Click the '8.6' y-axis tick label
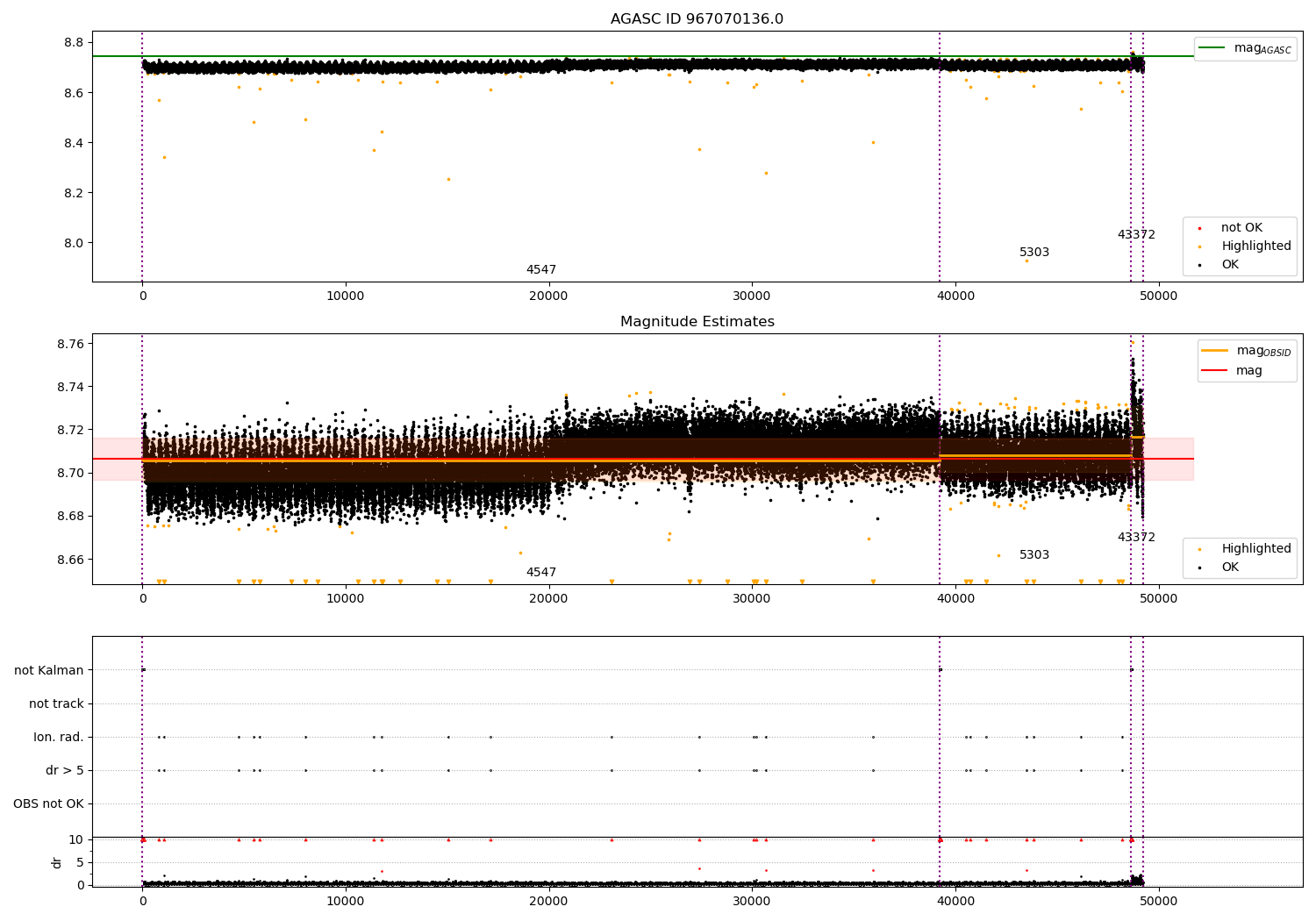The height and width of the screenshot is (921, 1316). [x=74, y=93]
